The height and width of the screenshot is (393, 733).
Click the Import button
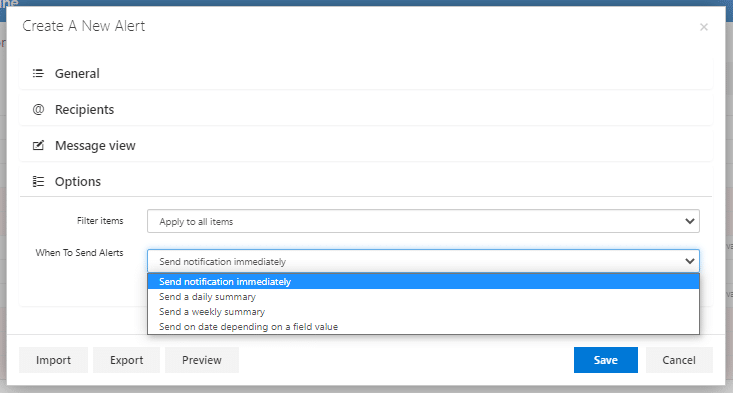[53, 360]
